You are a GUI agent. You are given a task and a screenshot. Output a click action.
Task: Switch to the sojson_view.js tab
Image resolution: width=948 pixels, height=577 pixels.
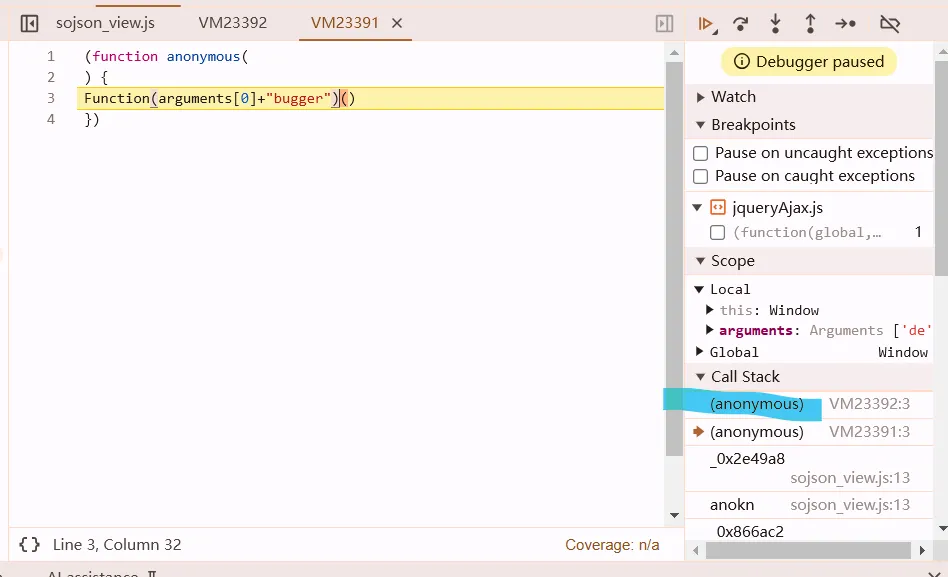[x=105, y=23]
